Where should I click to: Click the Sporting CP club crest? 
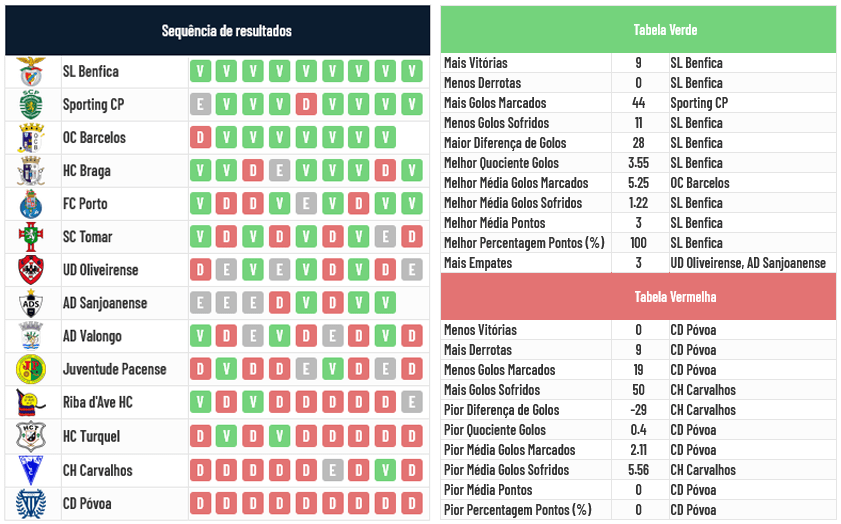tap(31, 105)
